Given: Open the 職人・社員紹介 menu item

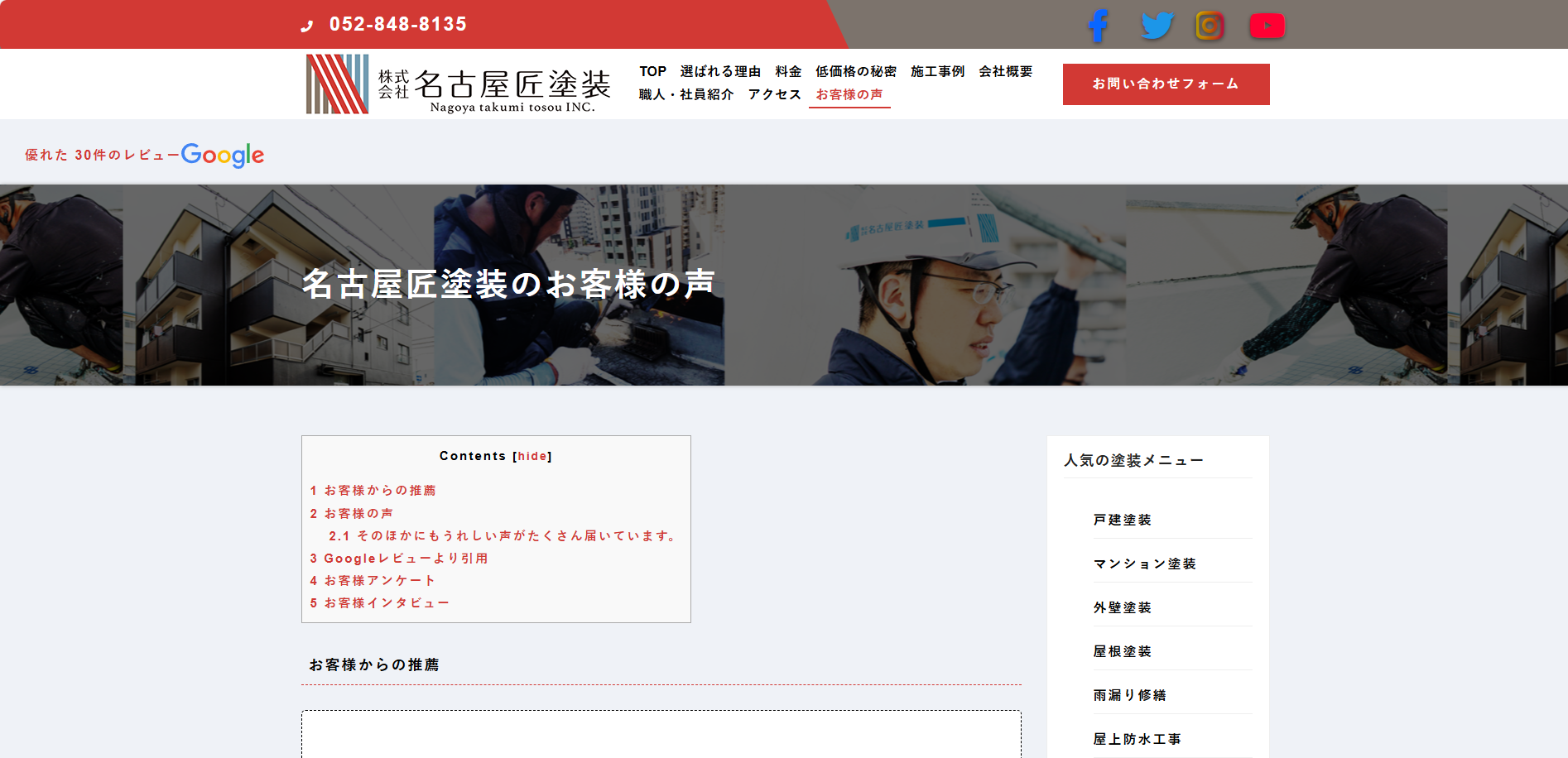Looking at the screenshot, I should 686,95.
